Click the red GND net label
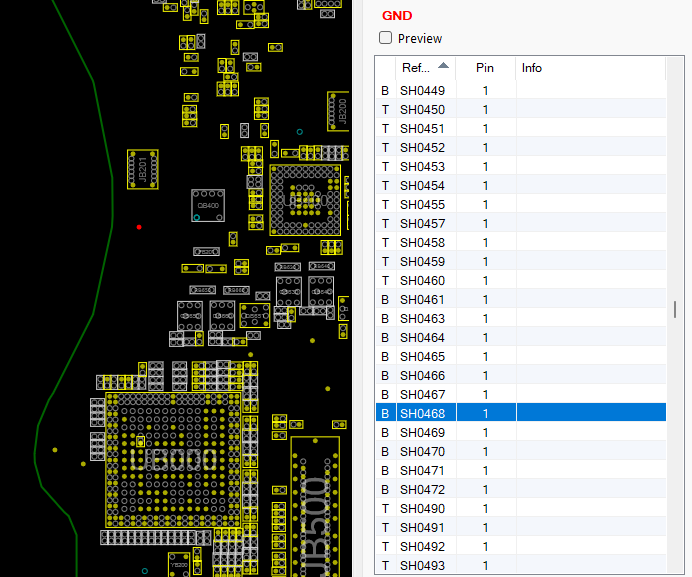Viewport: 692px width, 577px height. 397,16
